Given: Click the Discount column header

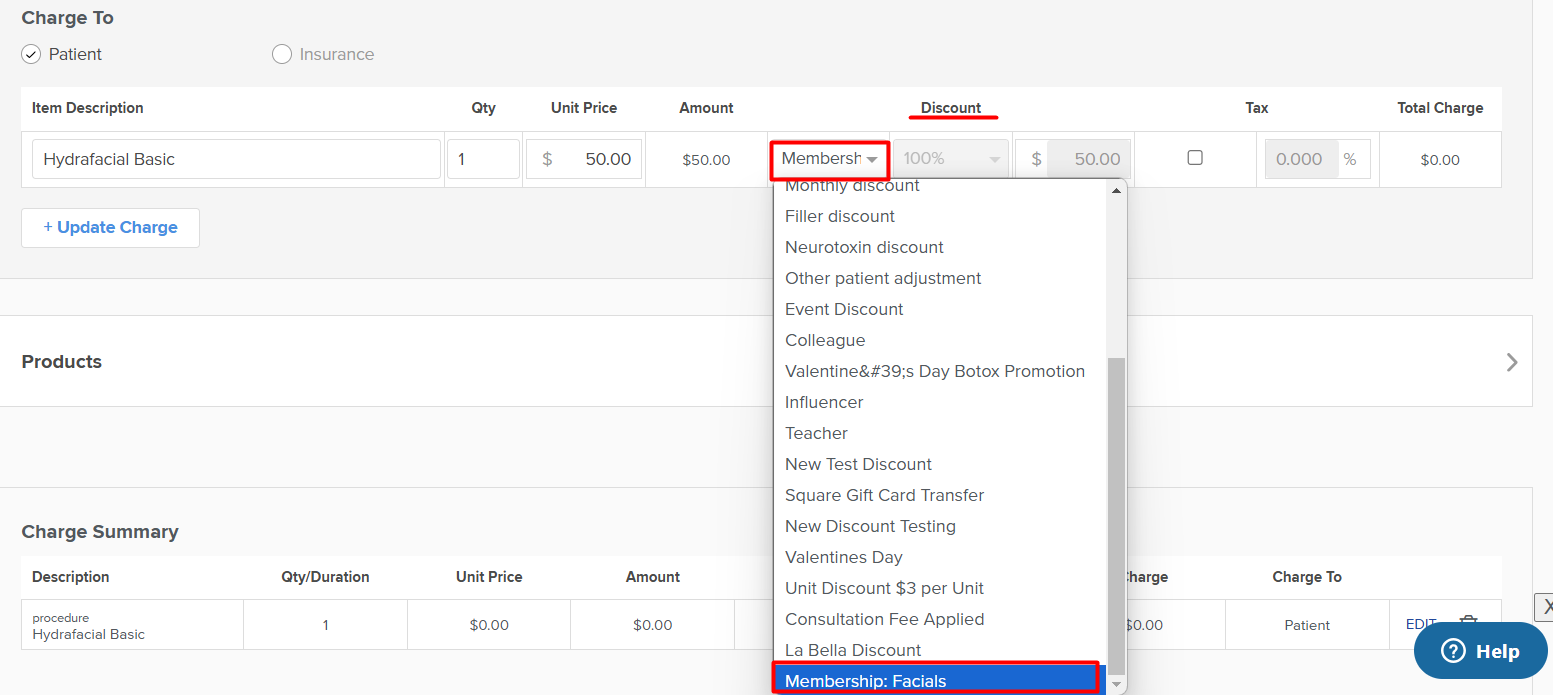Looking at the screenshot, I should click(x=951, y=108).
